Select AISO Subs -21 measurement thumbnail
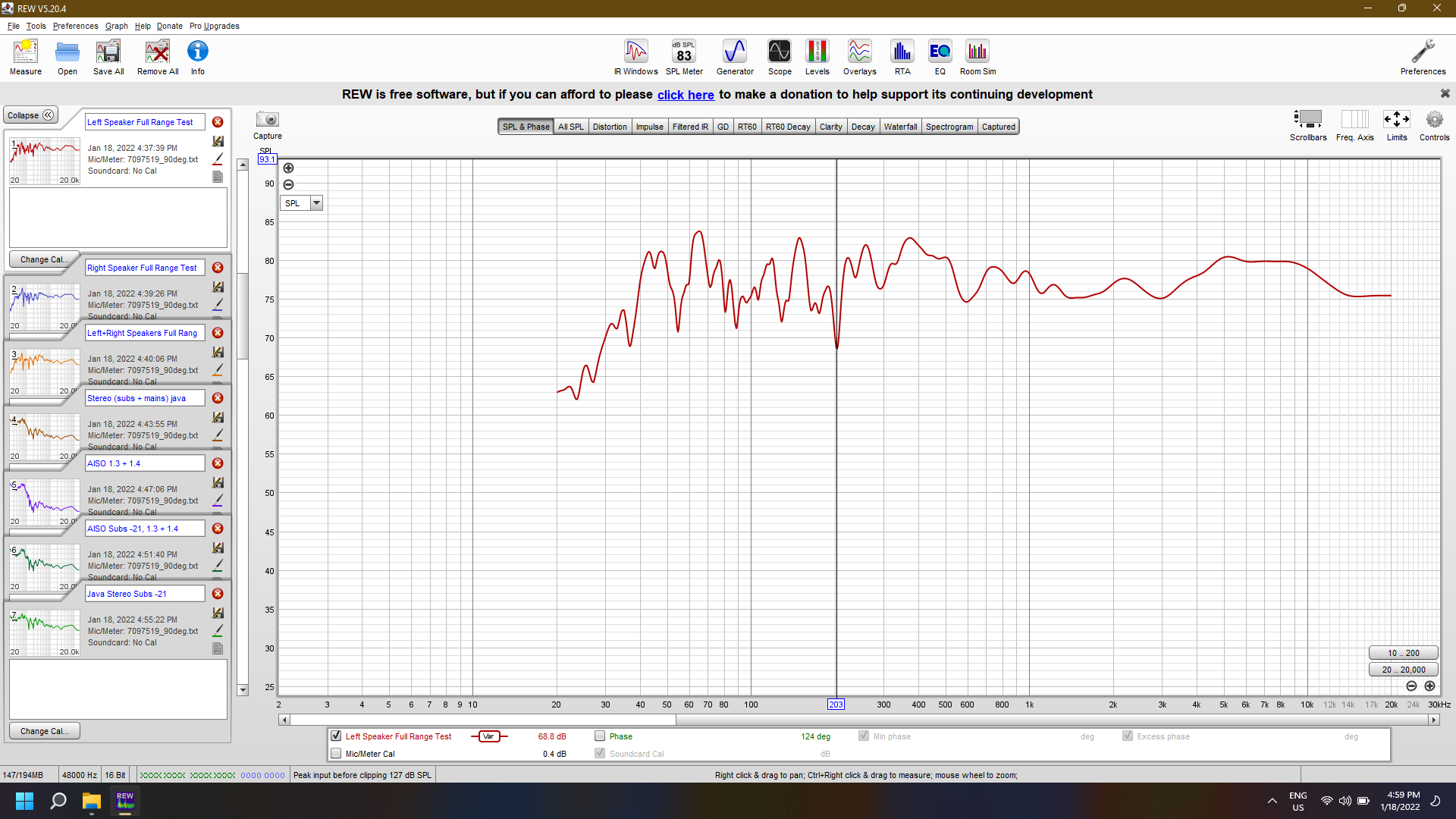 pos(45,567)
